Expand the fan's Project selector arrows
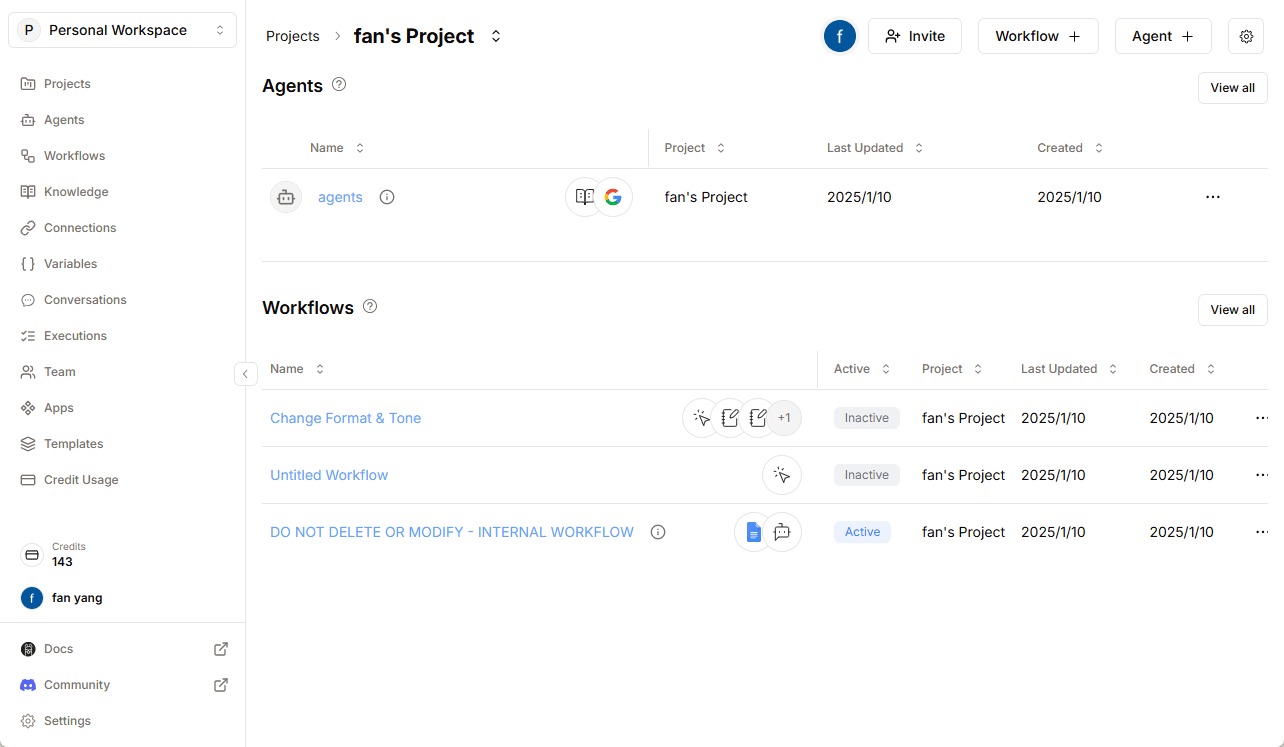The image size is (1284, 747). click(496, 36)
